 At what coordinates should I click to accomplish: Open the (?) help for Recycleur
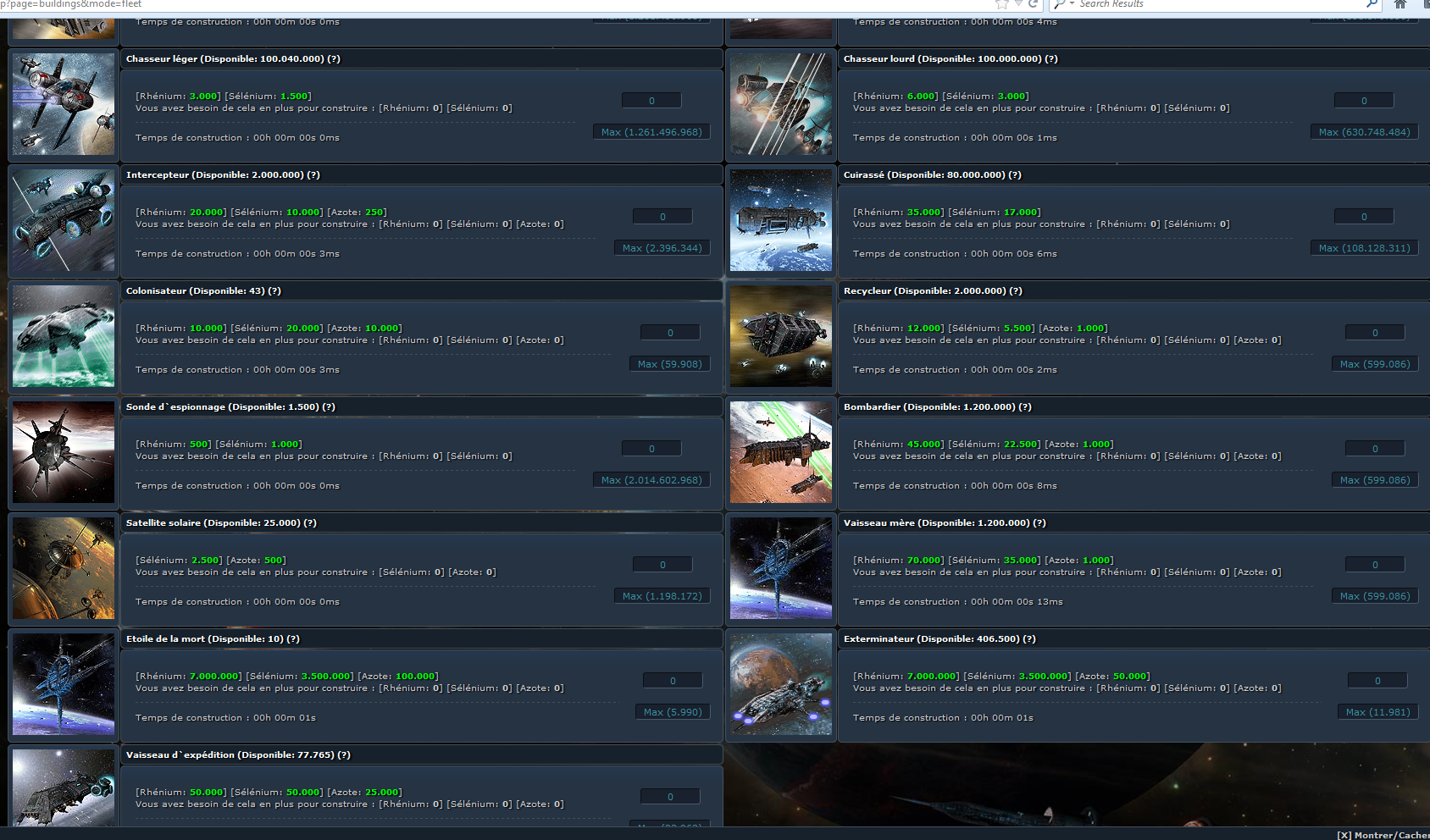coord(1016,291)
